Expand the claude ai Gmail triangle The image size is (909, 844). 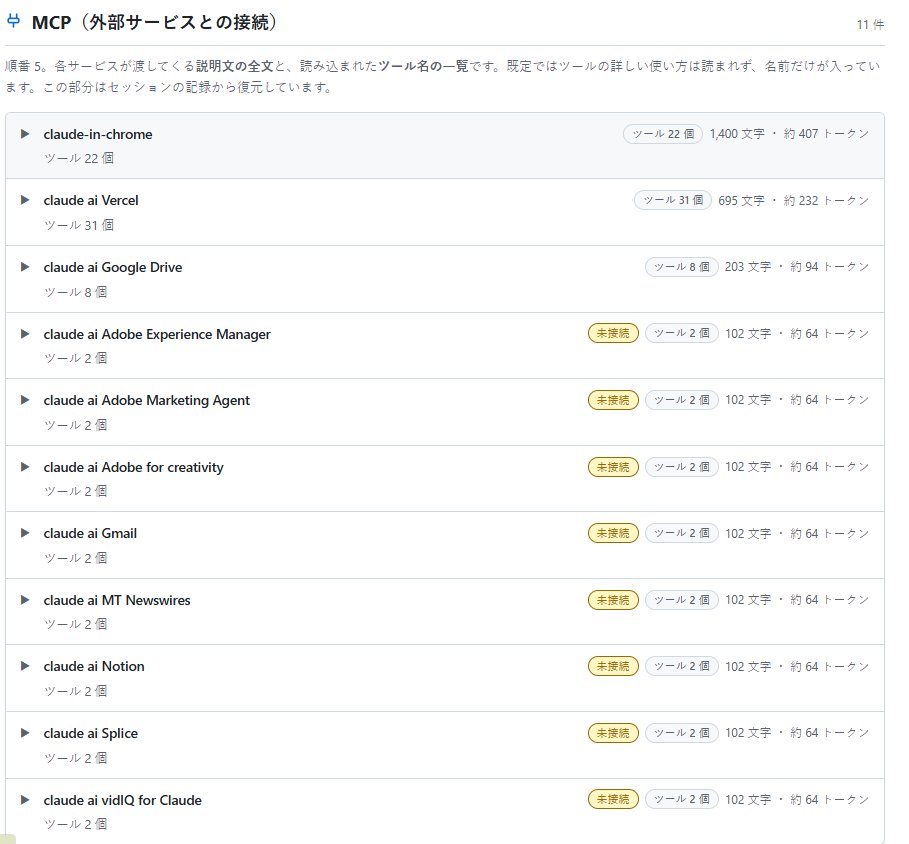pyautogui.click(x=25, y=533)
